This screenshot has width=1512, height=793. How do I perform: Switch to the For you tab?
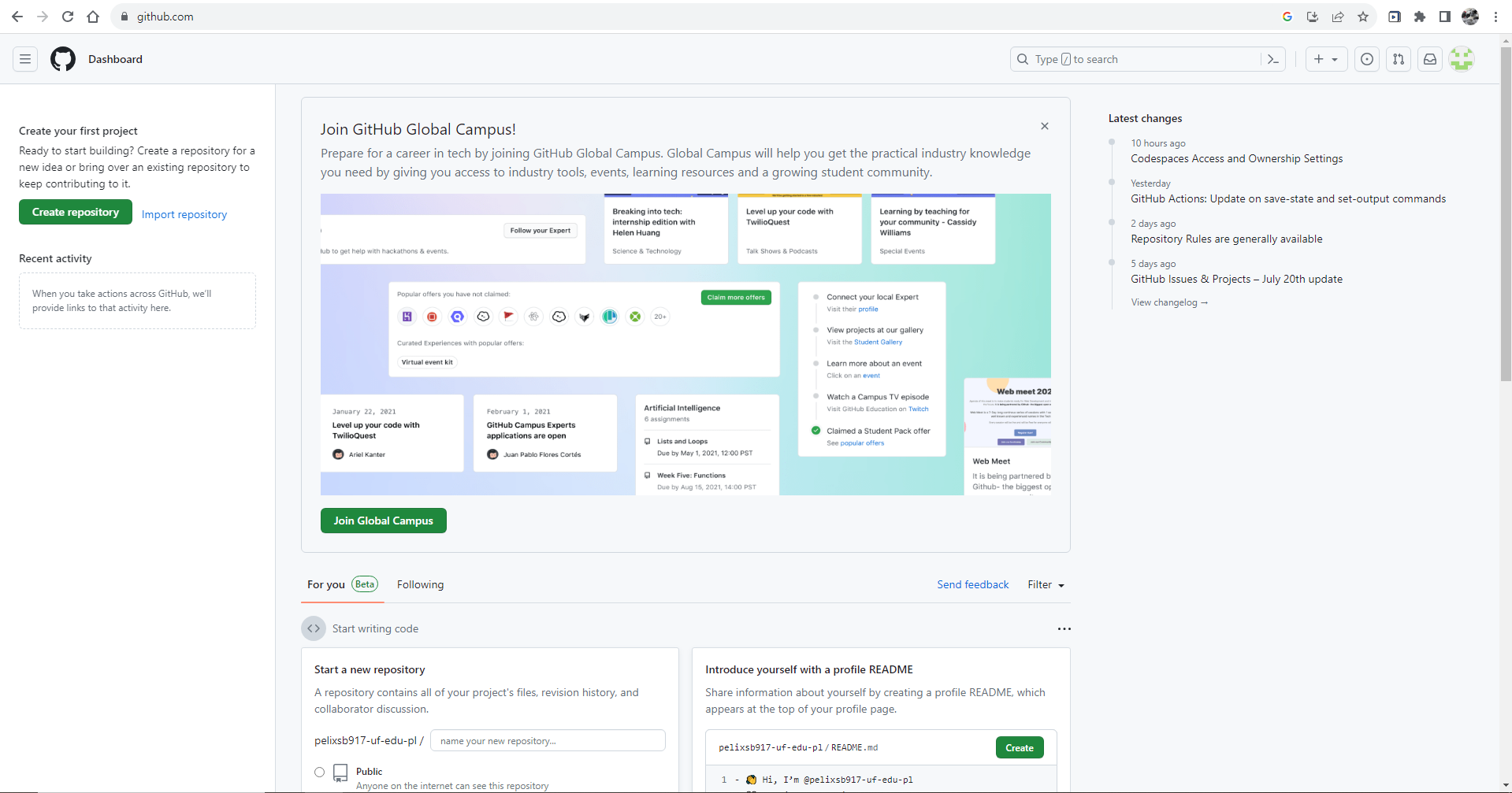click(x=343, y=584)
